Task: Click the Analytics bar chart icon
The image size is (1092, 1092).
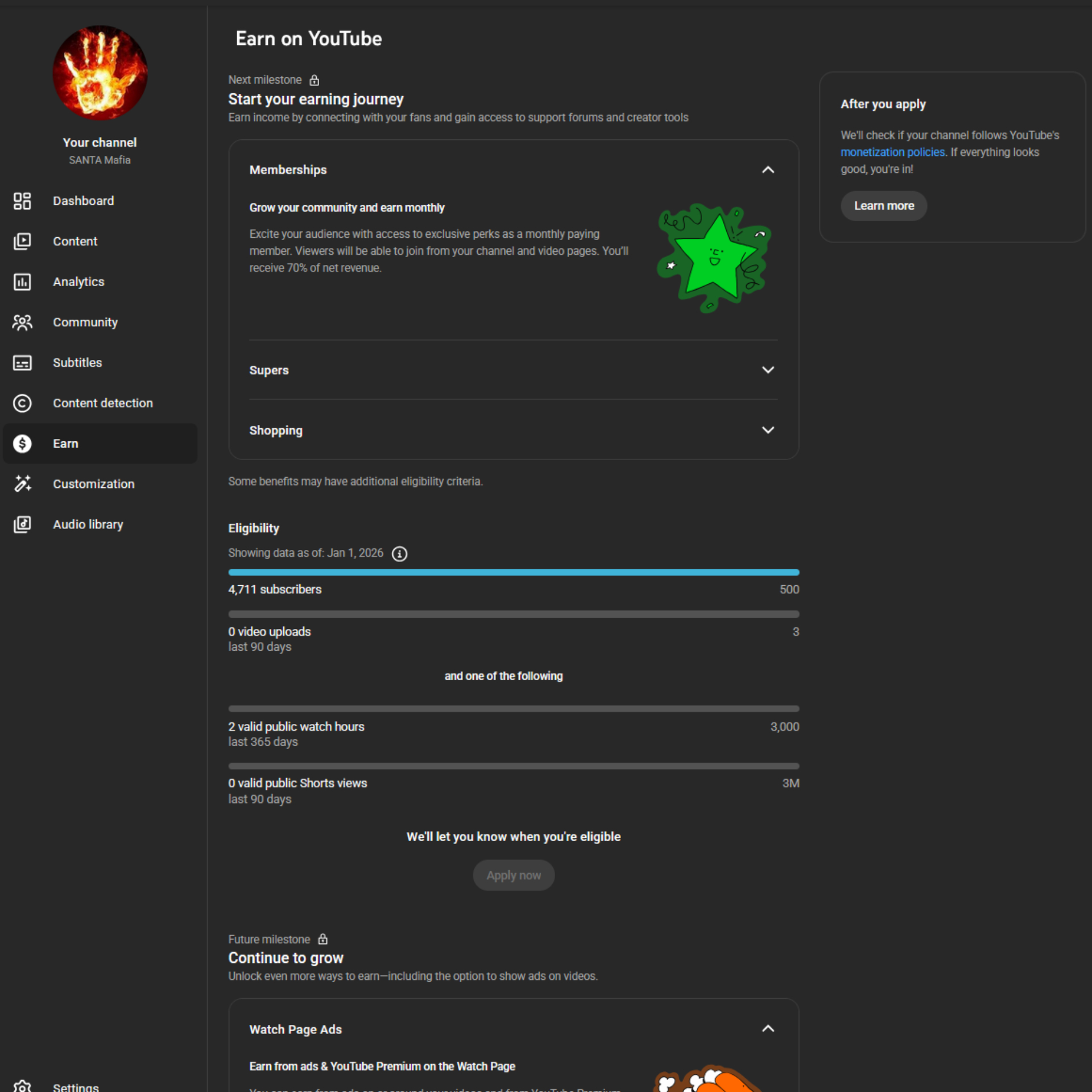Action: click(x=22, y=282)
